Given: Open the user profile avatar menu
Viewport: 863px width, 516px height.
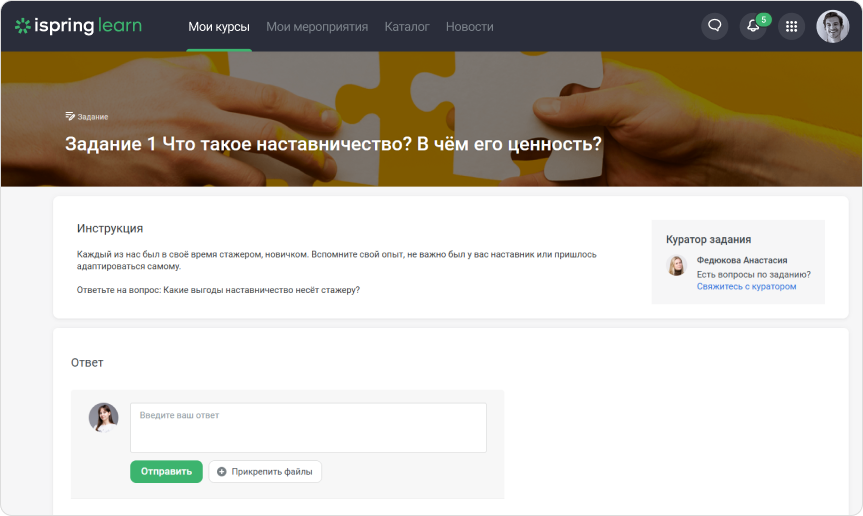Looking at the screenshot, I should (x=832, y=26).
